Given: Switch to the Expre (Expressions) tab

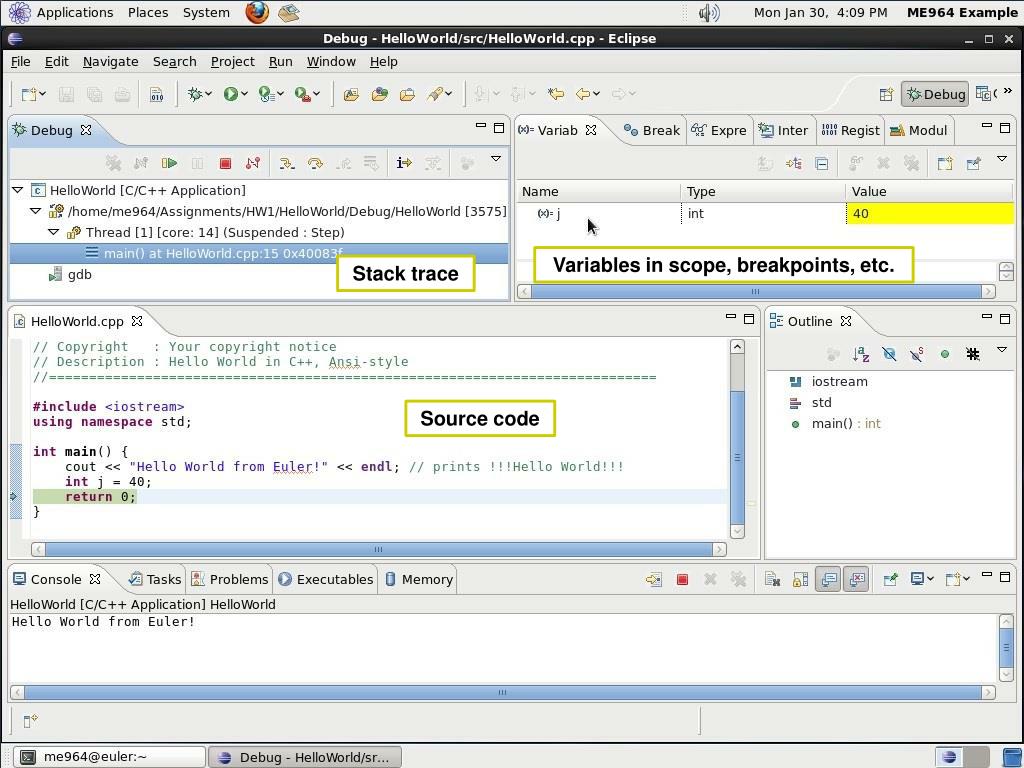Looking at the screenshot, I should pyautogui.click(x=719, y=131).
